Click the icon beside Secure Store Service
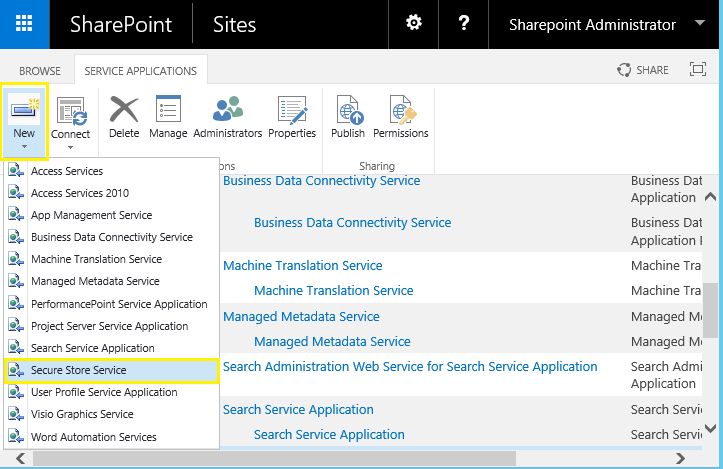The width and height of the screenshot is (723, 469). click(x=16, y=370)
